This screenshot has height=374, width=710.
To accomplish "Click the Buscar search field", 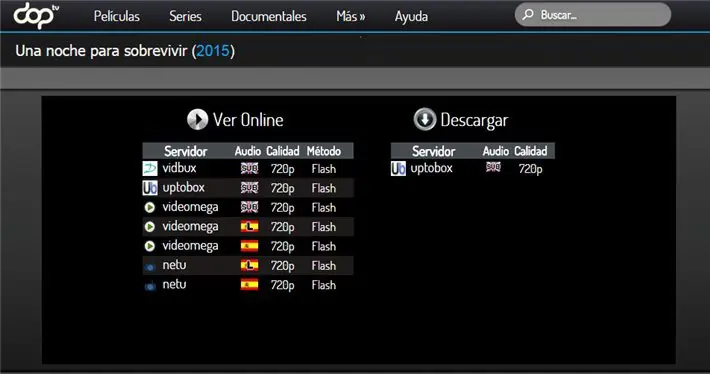I will 593,15.
